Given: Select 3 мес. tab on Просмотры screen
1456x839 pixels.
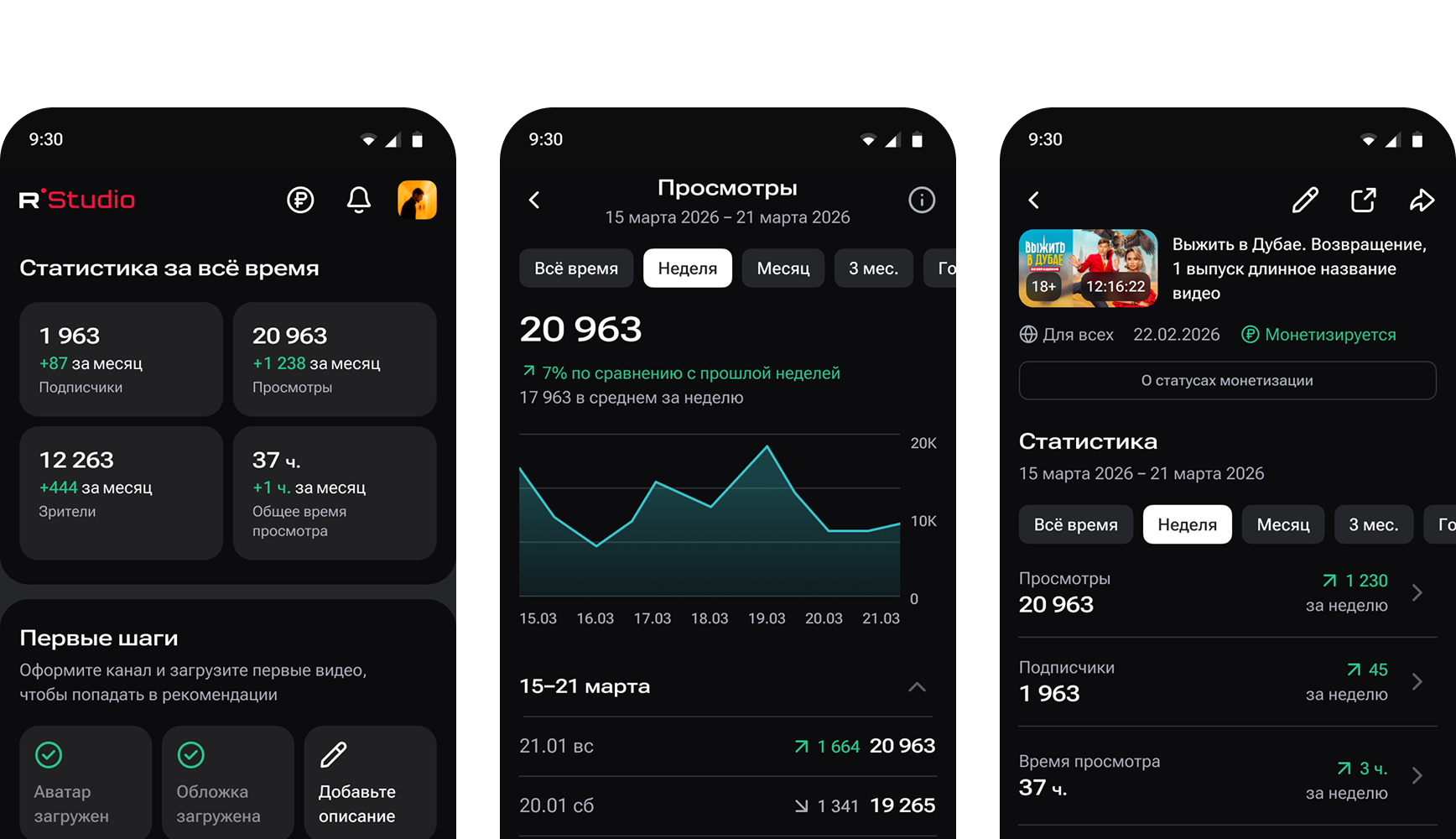Looking at the screenshot, I should 873,268.
